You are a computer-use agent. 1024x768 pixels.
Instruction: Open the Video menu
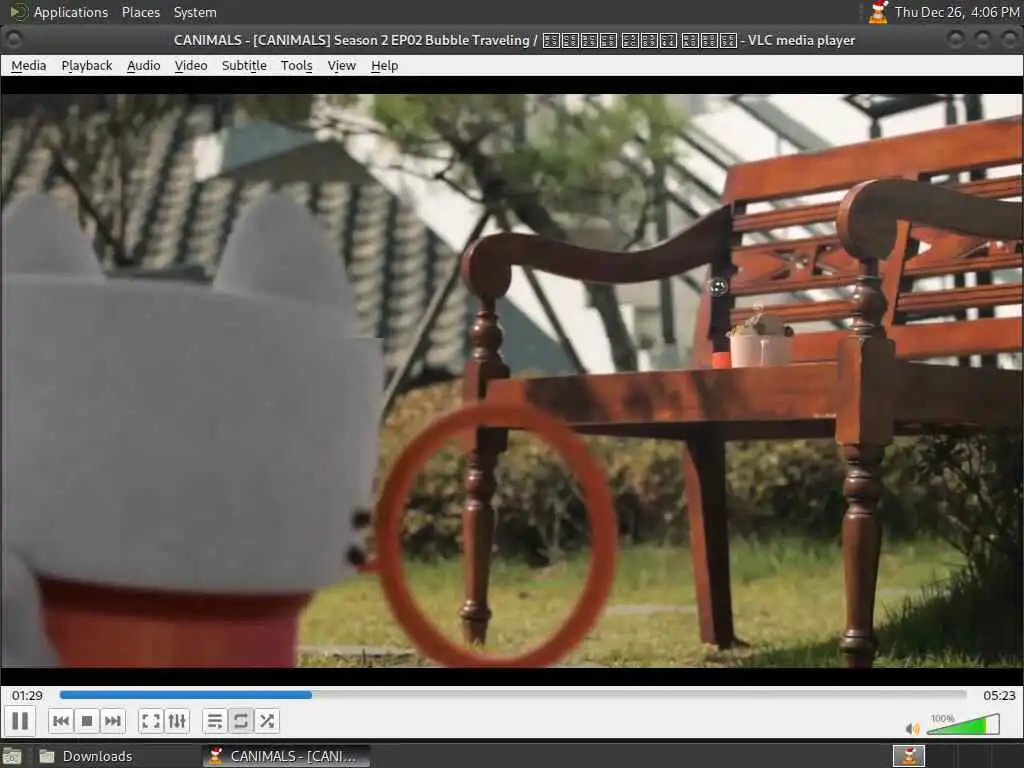click(x=191, y=65)
